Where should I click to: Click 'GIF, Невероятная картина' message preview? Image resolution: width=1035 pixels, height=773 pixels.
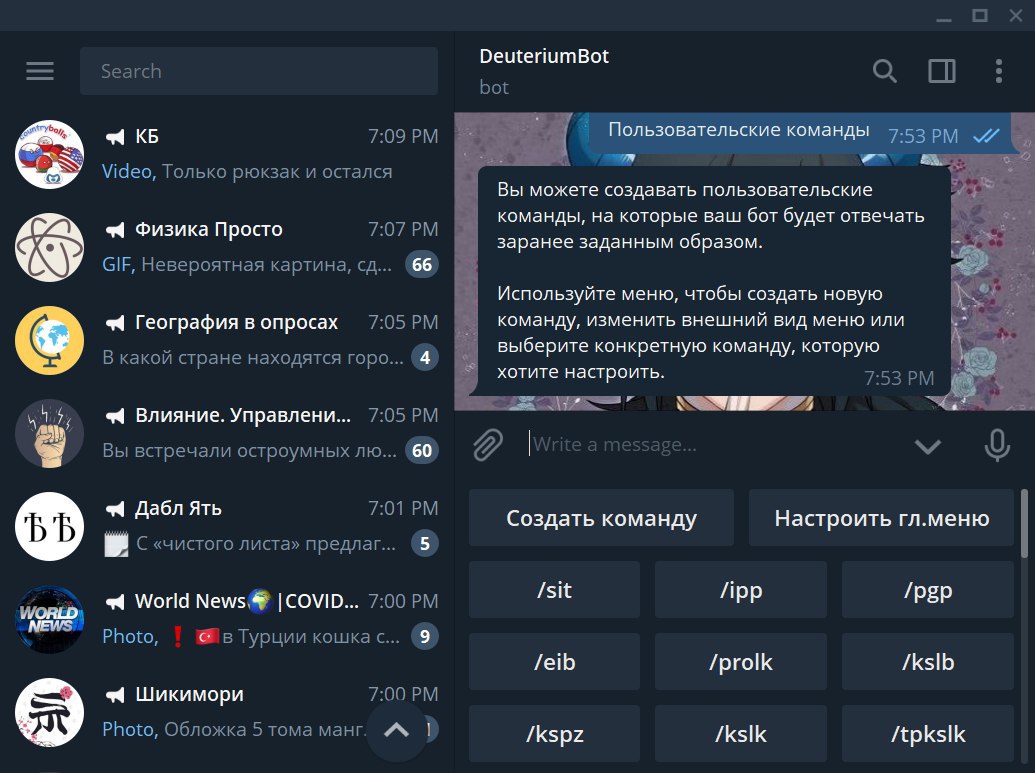[247, 265]
